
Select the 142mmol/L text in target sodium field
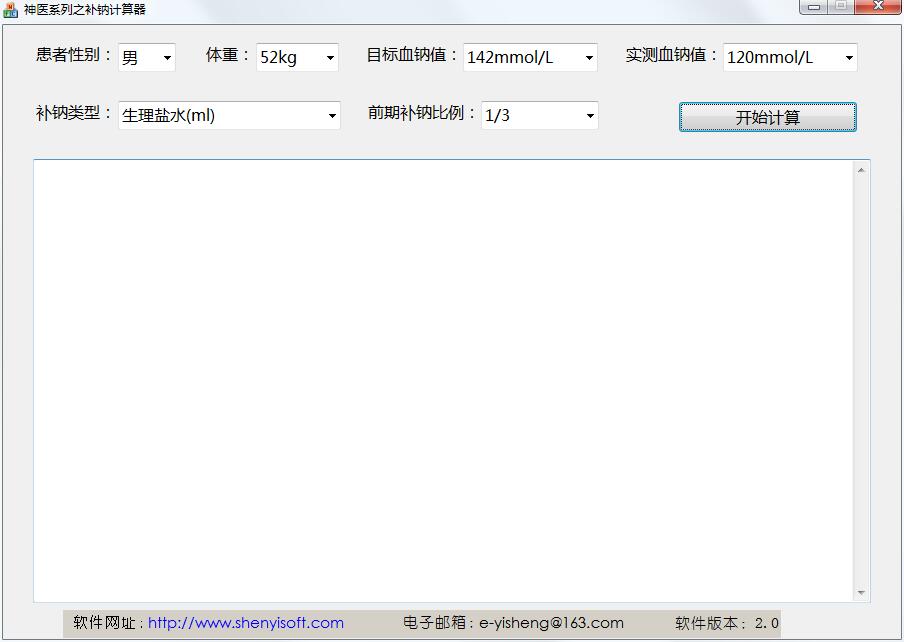pos(510,57)
